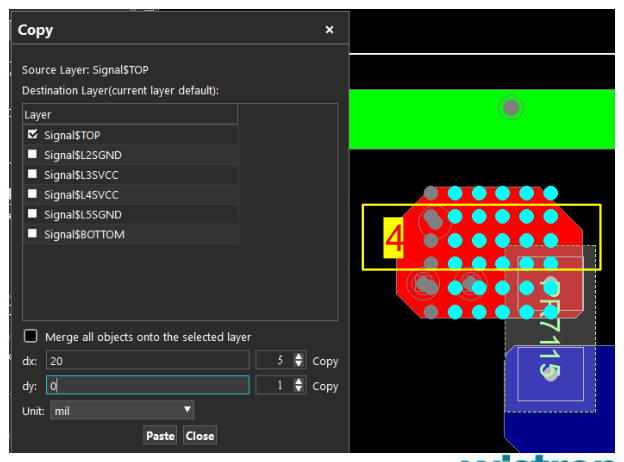Click the blue pad under the PR7115 label
624x462 pixels.
(x=550, y=374)
